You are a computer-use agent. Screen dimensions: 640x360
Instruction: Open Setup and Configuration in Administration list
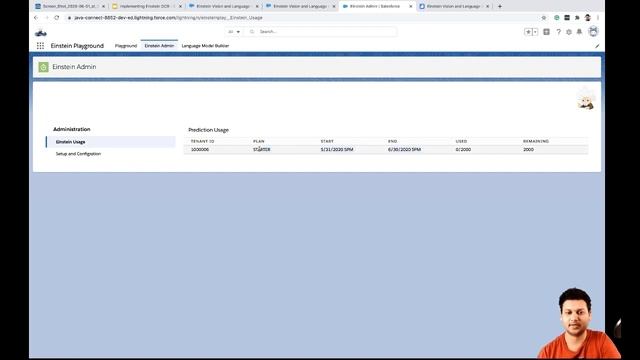click(x=78, y=154)
